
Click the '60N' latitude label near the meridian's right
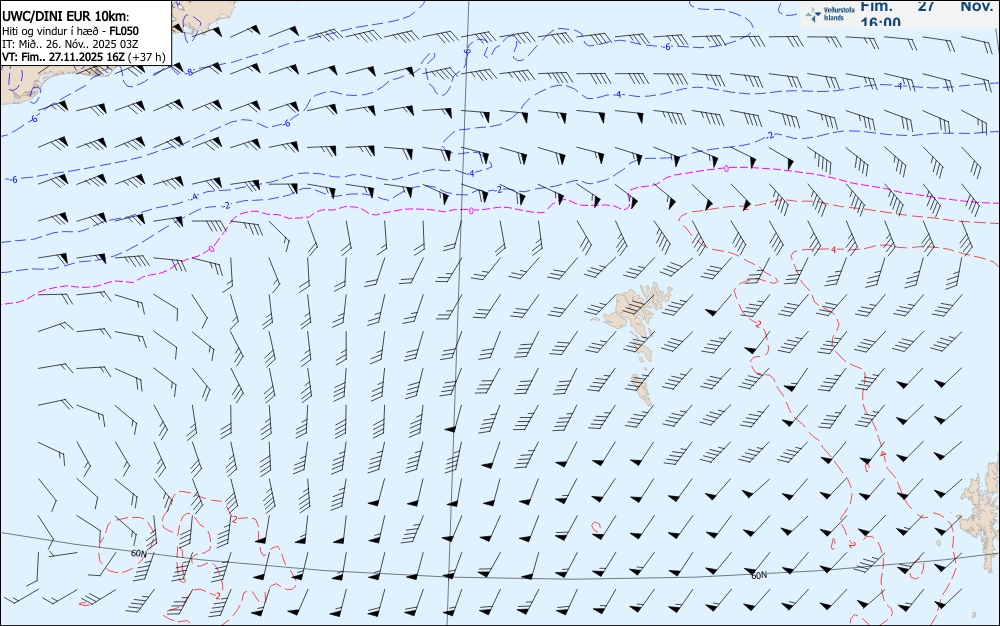pyautogui.click(x=759, y=575)
